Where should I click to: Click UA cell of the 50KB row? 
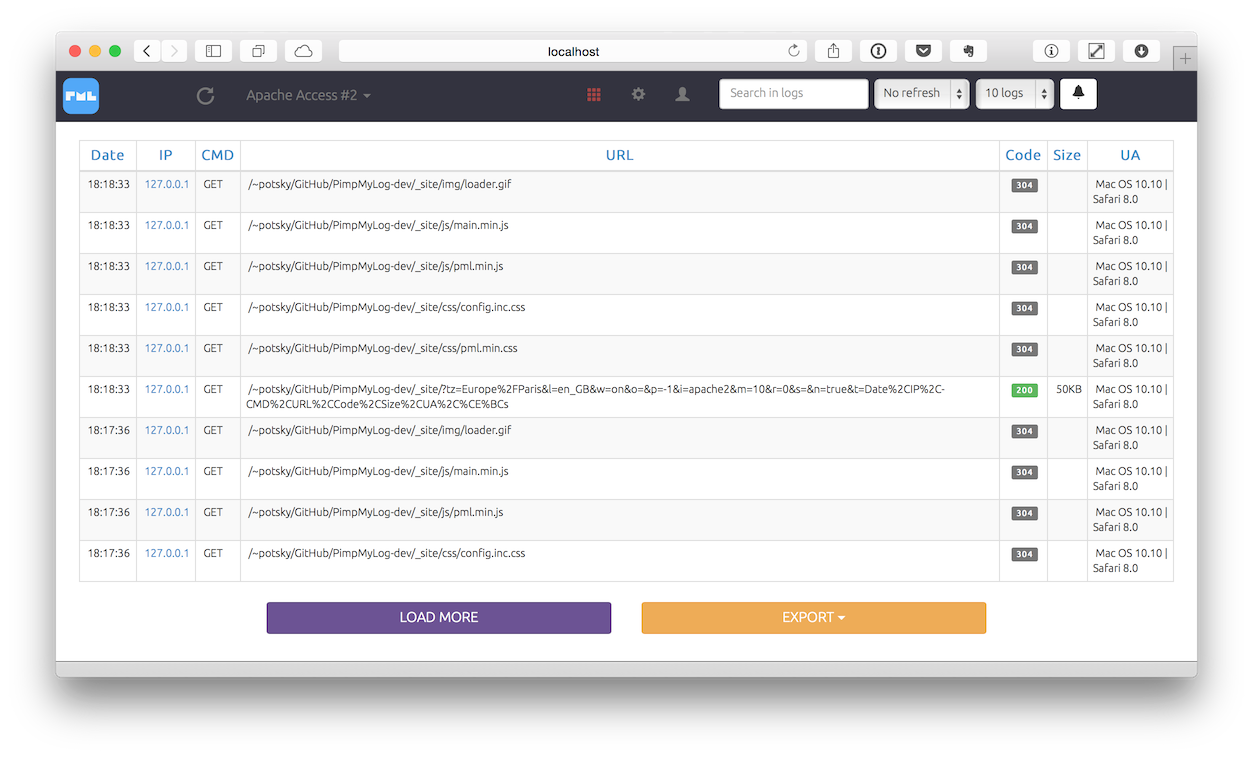click(x=1130, y=397)
